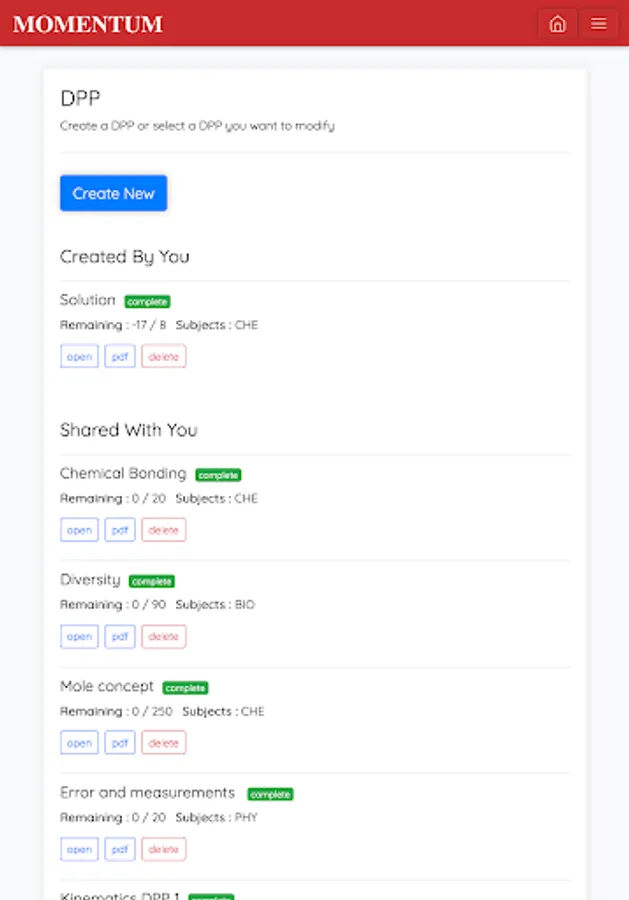View pdf of Mole concept
The height and width of the screenshot is (900, 629).
tap(120, 743)
